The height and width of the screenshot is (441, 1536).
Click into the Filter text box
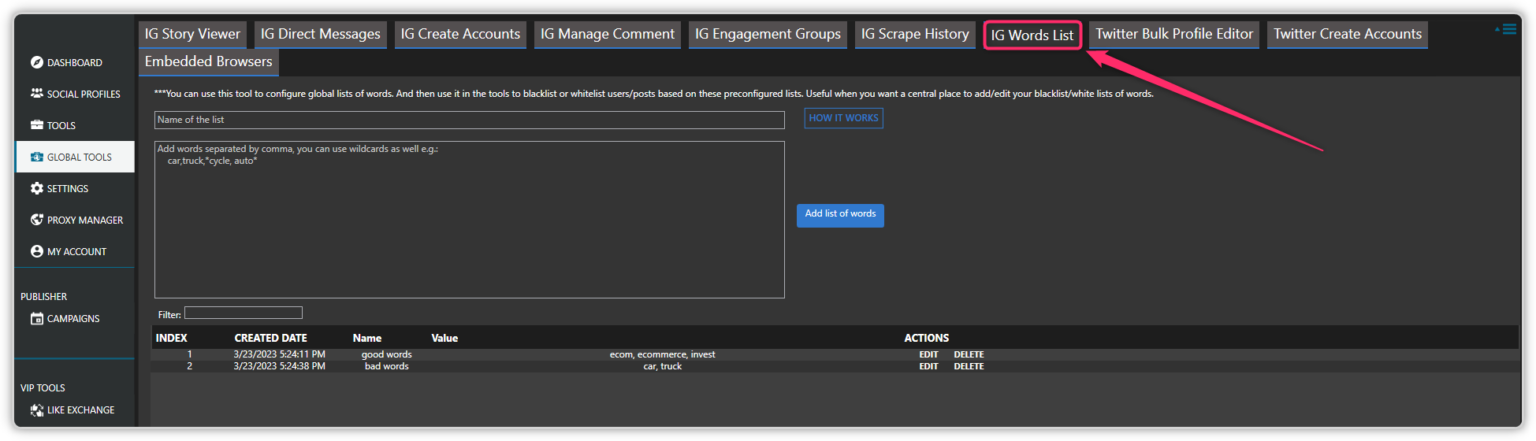coord(243,313)
